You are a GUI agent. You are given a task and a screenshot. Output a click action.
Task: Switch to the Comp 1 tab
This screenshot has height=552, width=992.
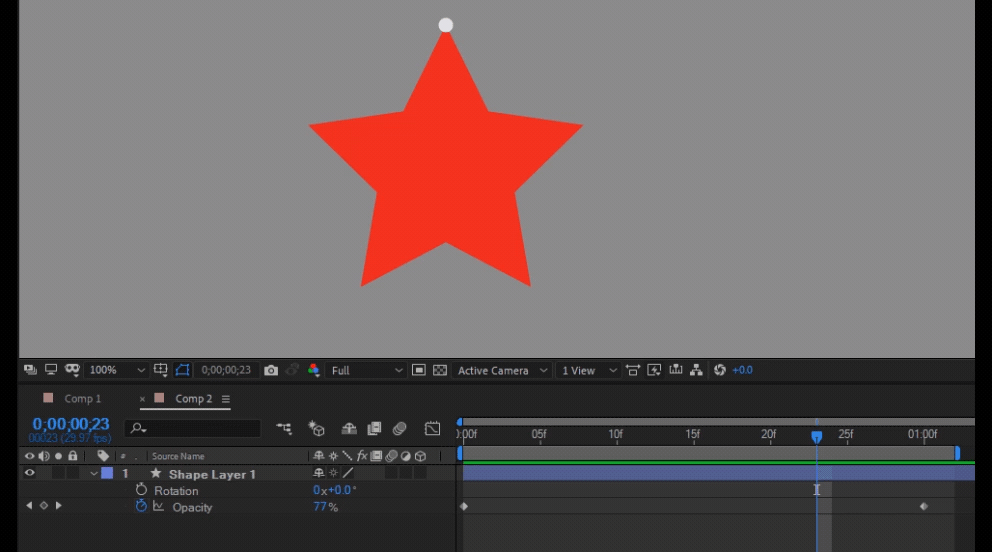(82, 398)
